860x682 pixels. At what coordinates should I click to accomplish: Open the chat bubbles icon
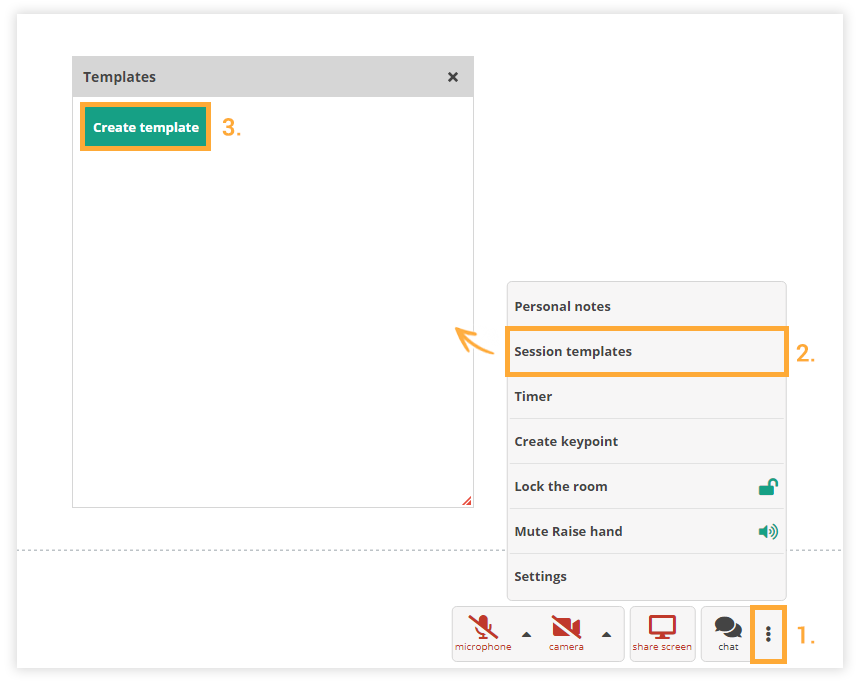tap(728, 627)
